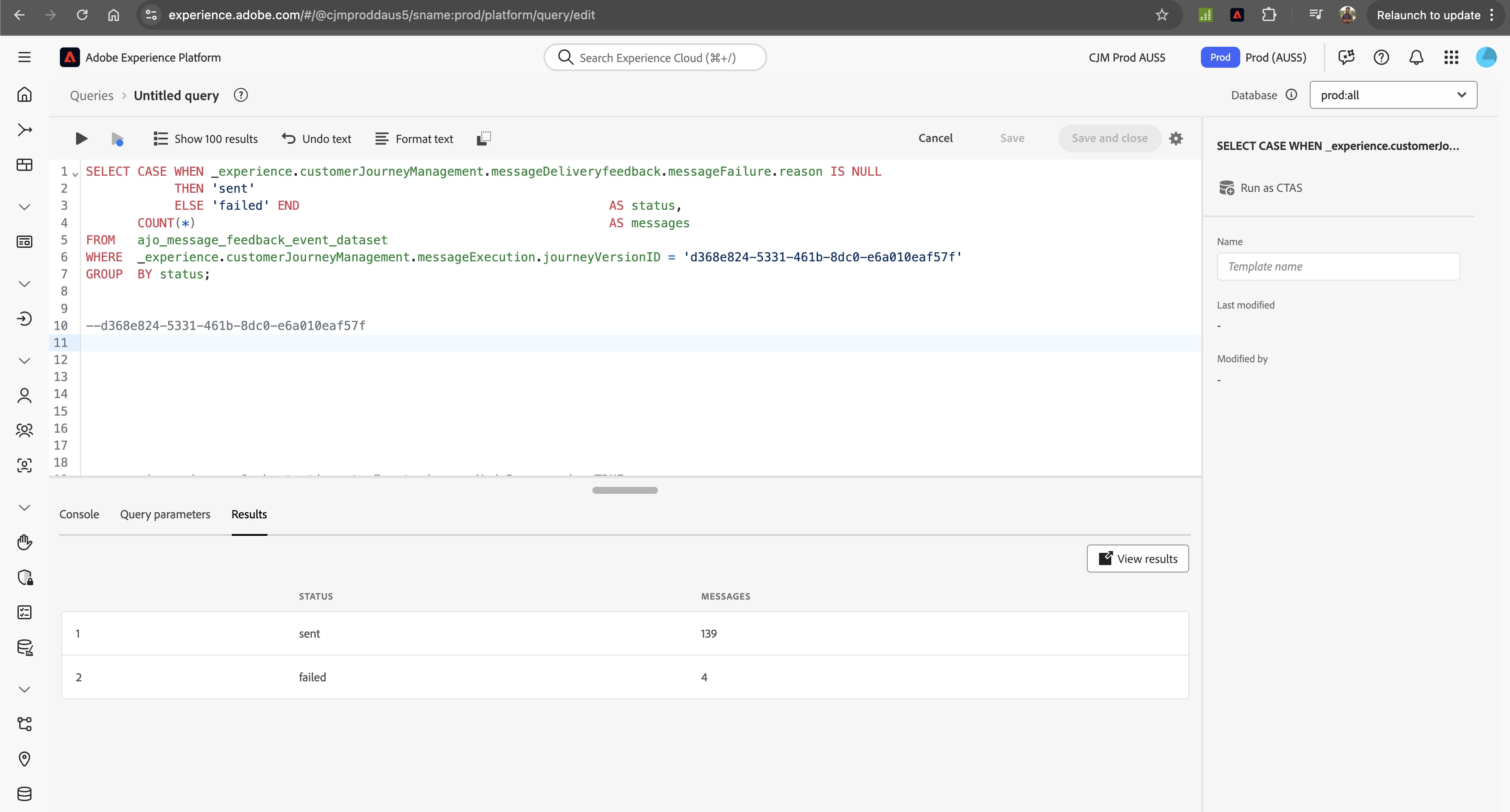
Task: Collapse code fold arrow on line 1
Action: [x=75, y=174]
